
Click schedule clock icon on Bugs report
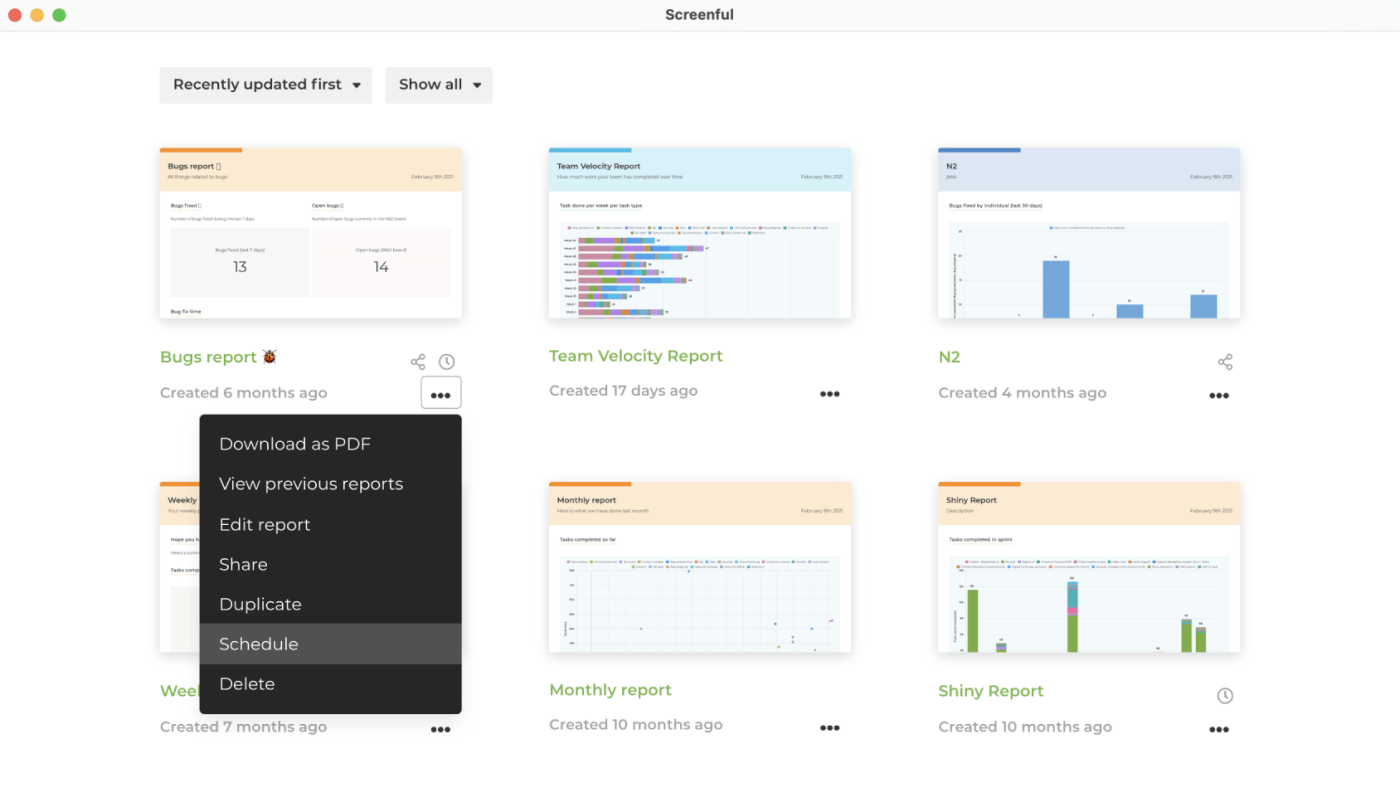coord(447,362)
